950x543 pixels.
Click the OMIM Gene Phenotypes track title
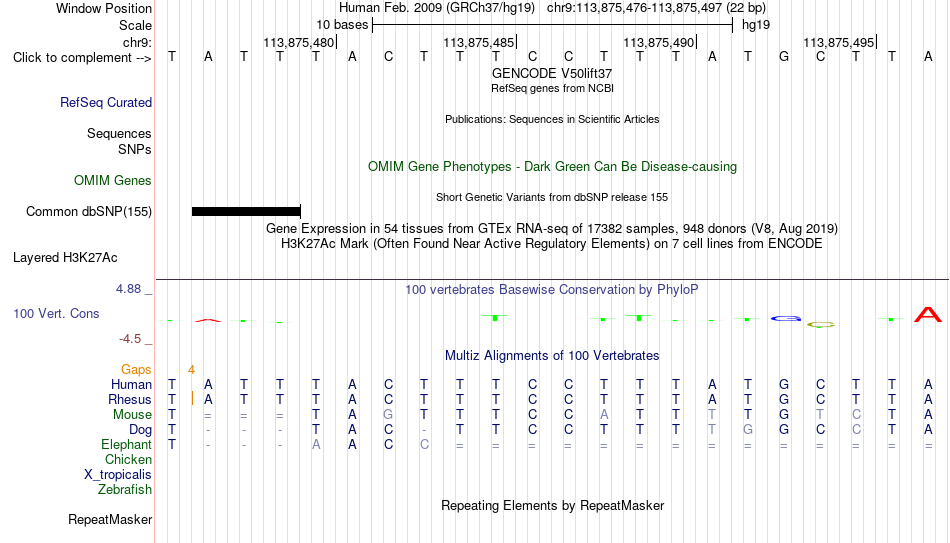pos(552,167)
